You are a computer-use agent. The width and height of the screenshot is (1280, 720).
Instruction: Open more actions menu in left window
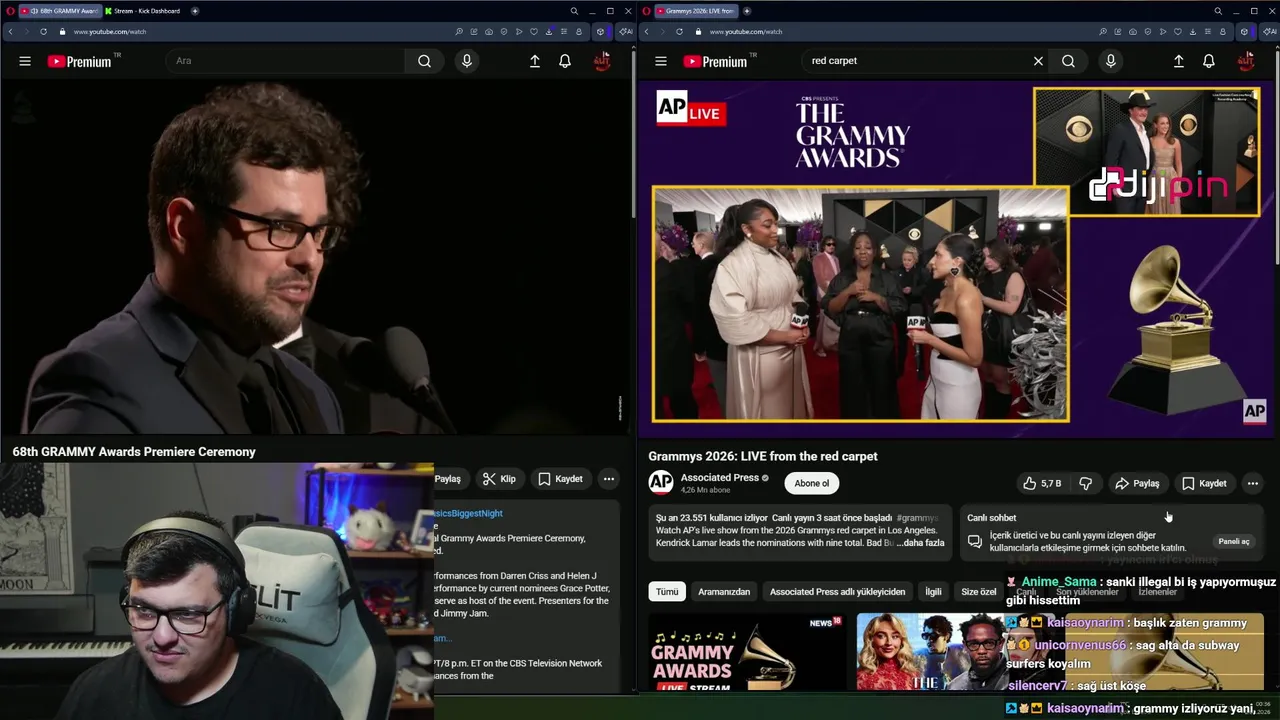pyautogui.click(x=608, y=479)
